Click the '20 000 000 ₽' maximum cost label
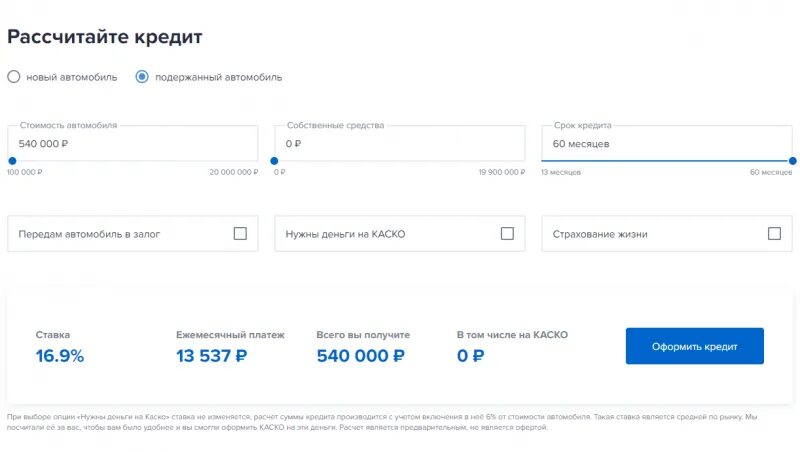 234,172
